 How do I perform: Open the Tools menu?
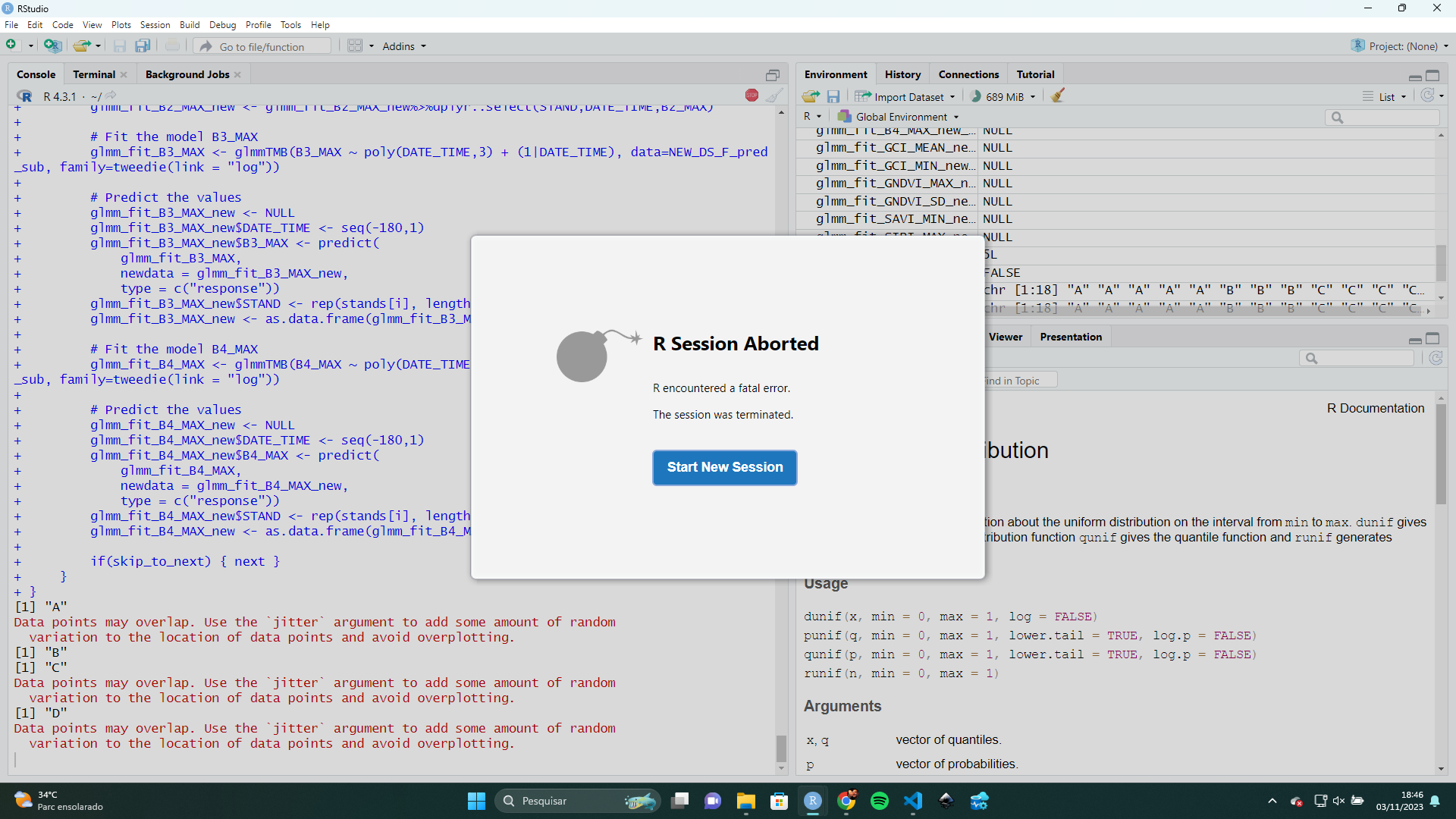(x=290, y=25)
